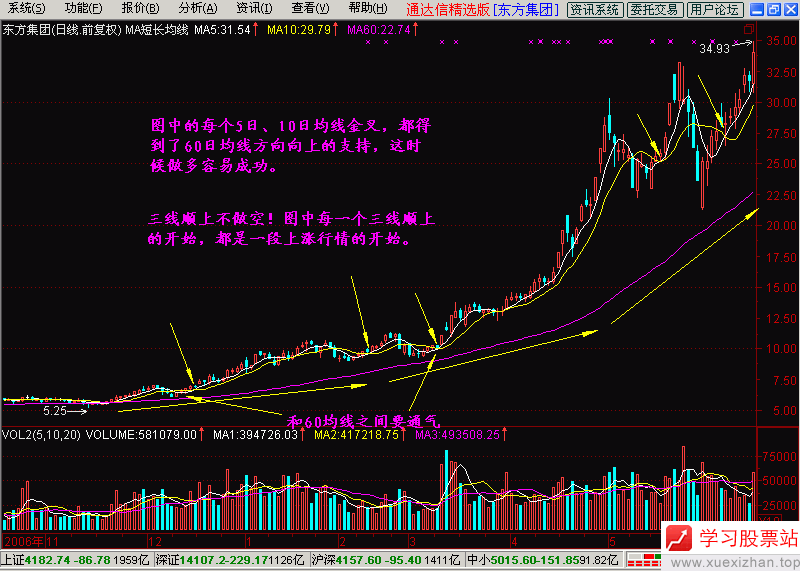Click the 上证 index status bar entry
800x571 pixels.
(76, 560)
